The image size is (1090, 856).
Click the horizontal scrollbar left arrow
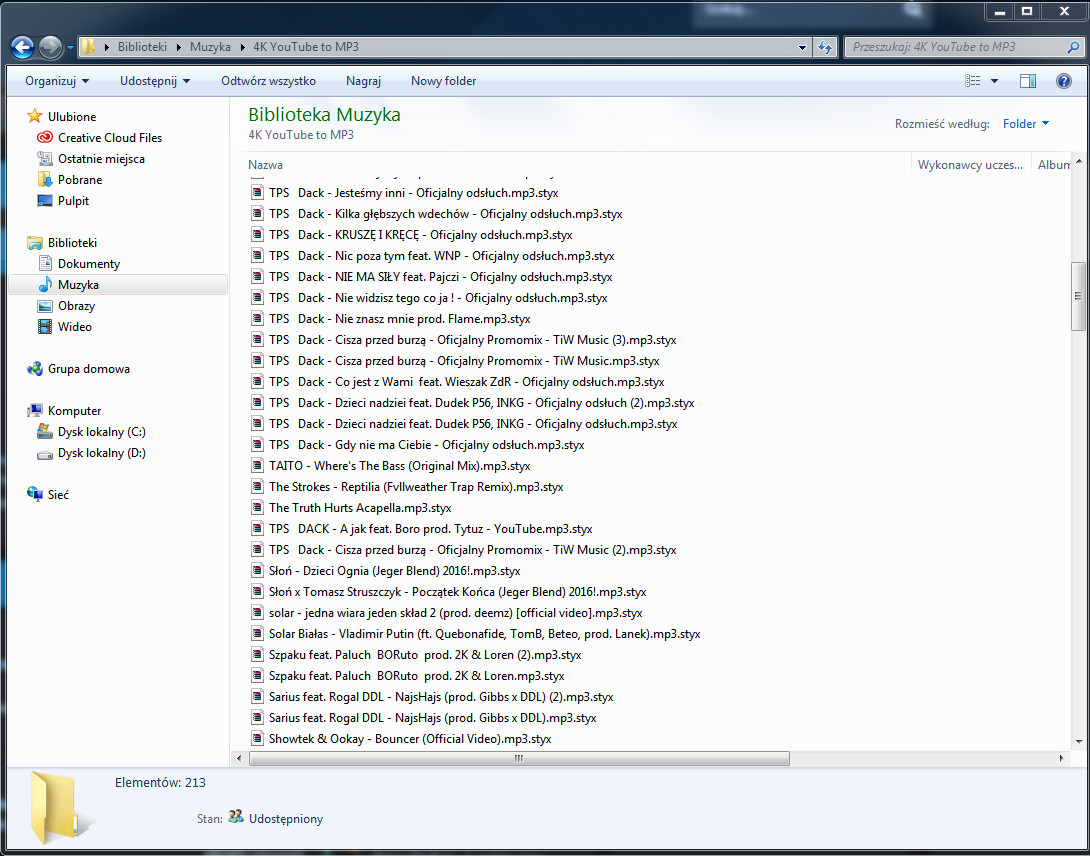[x=239, y=758]
